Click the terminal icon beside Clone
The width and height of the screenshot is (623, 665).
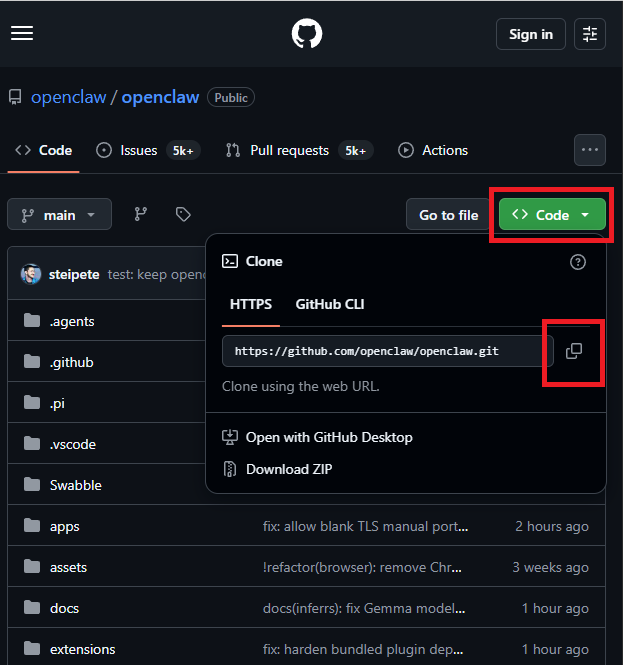click(x=230, y=261)
